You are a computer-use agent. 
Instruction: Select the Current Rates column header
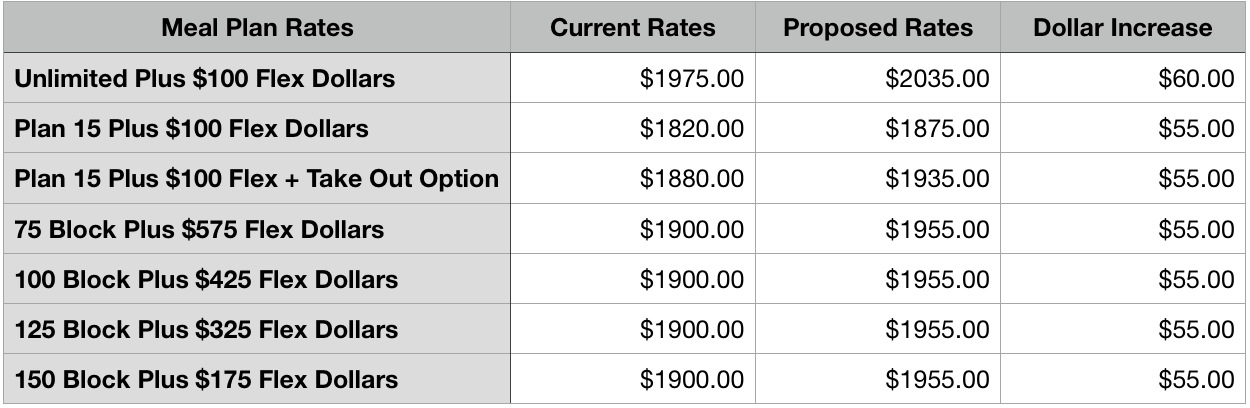633,28
